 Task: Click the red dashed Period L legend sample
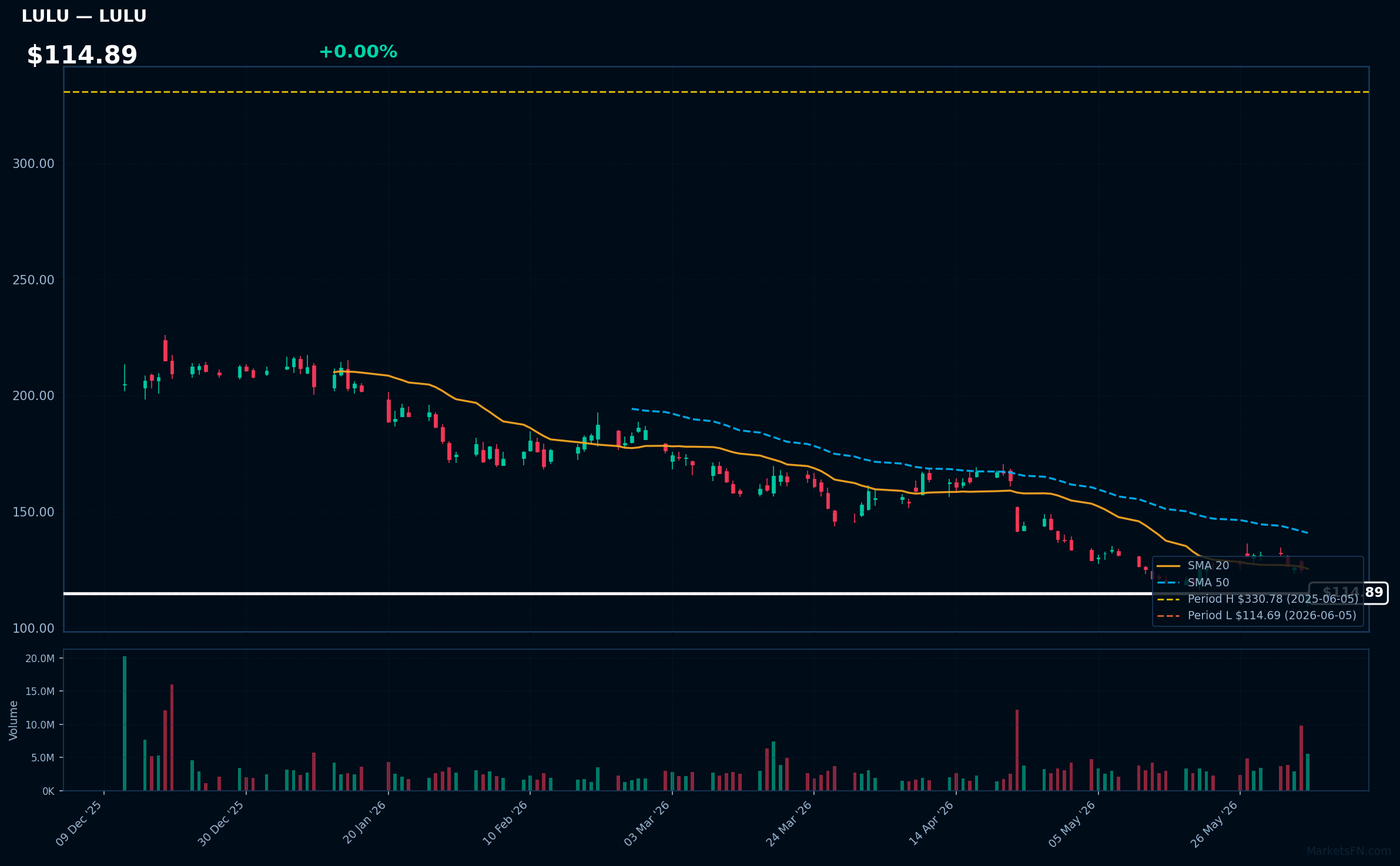click(x=1168, y=616)
